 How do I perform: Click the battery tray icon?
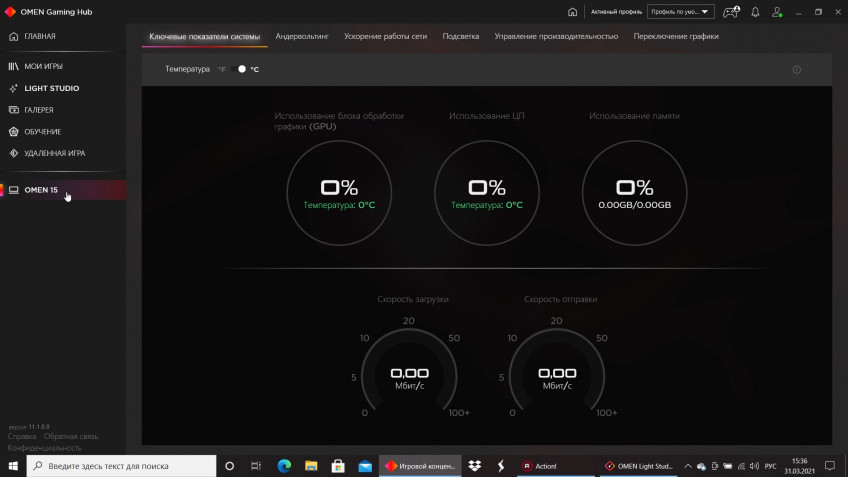click(x=728, y=466)
